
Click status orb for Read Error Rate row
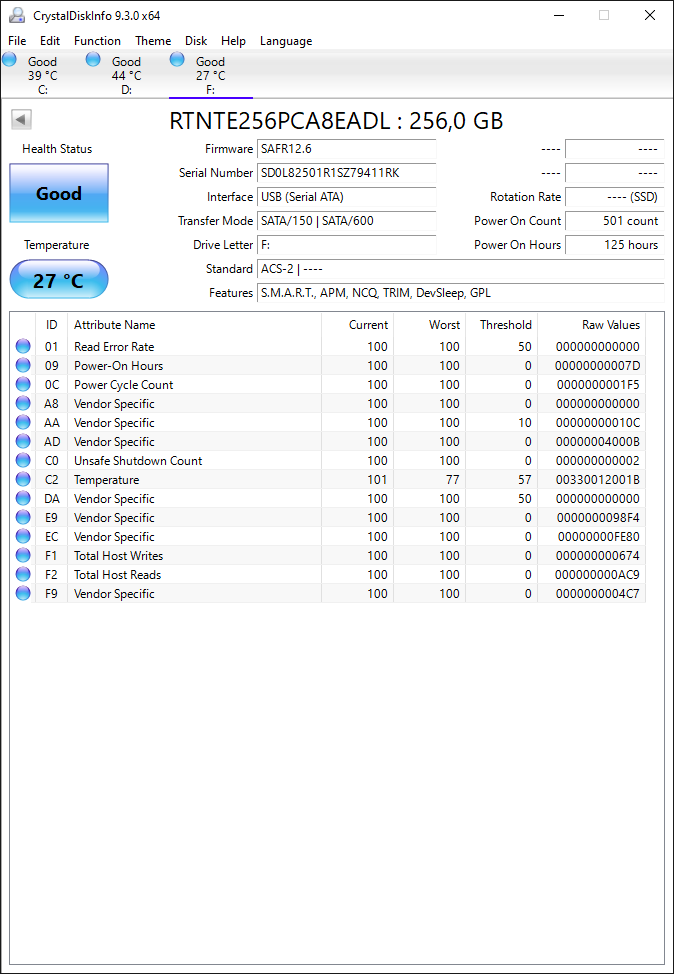click(23, 347)
